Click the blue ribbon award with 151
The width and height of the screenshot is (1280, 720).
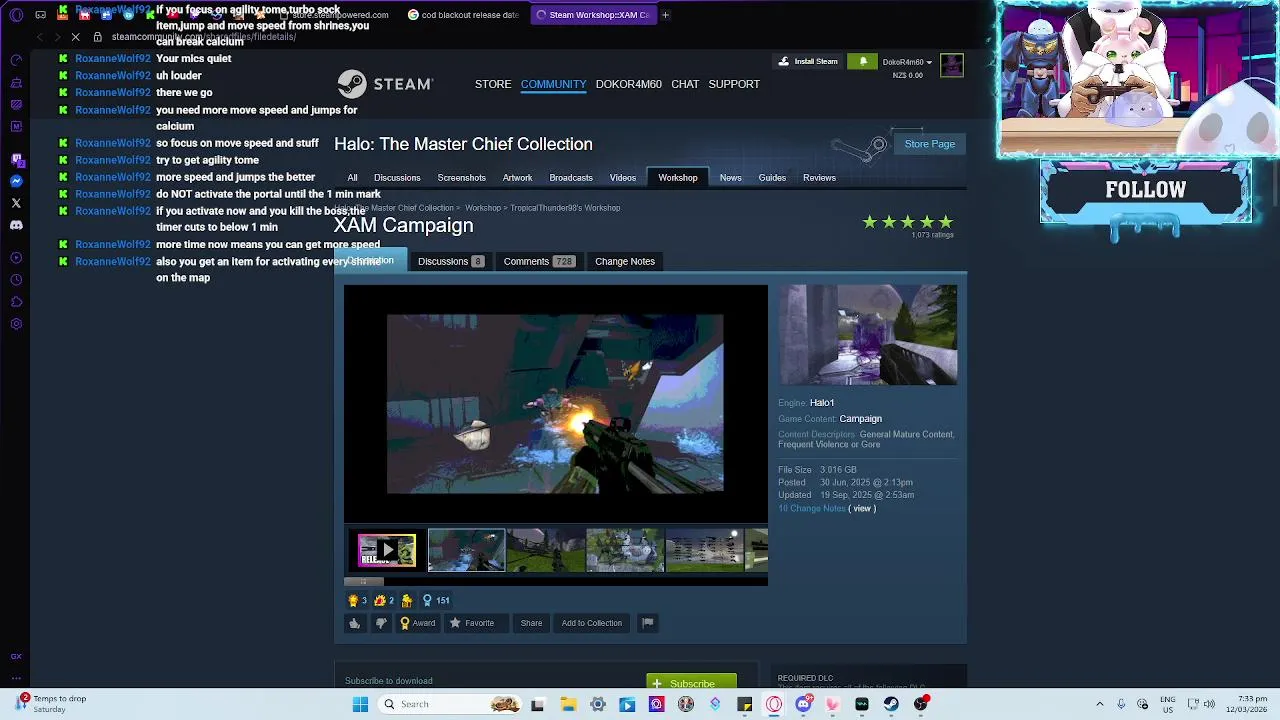pos(435,600)
